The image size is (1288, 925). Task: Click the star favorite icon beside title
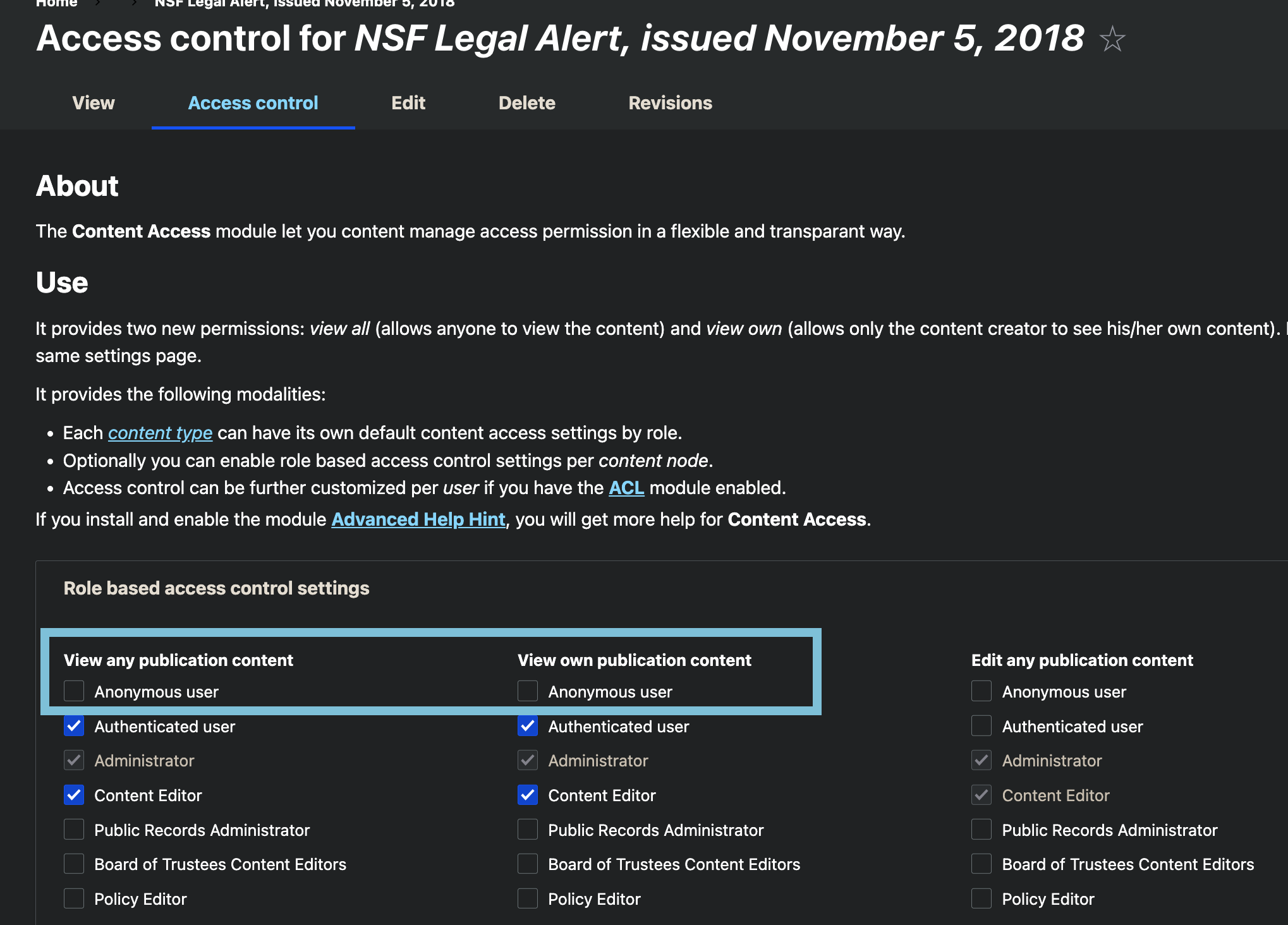coord(1112,39)
